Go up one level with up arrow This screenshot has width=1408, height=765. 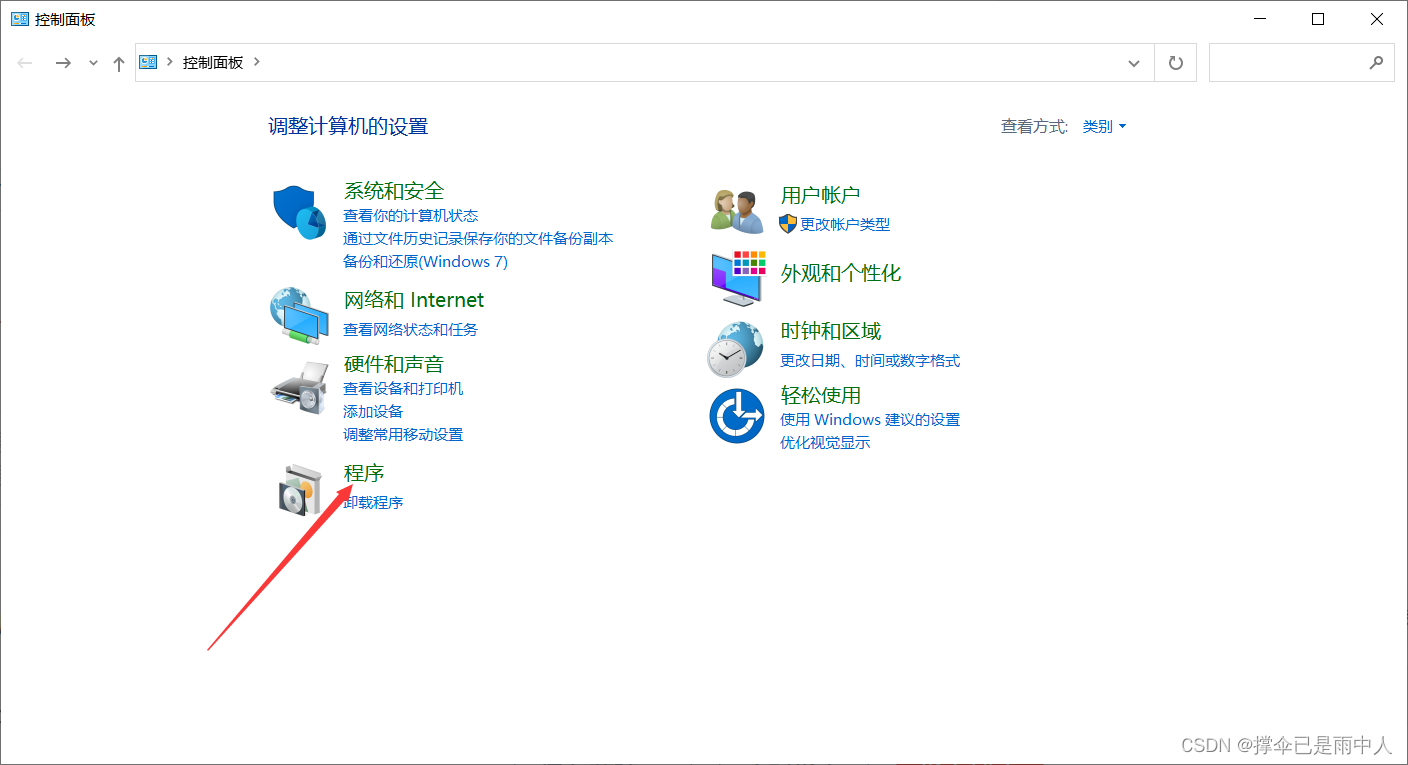pos(119,63)
